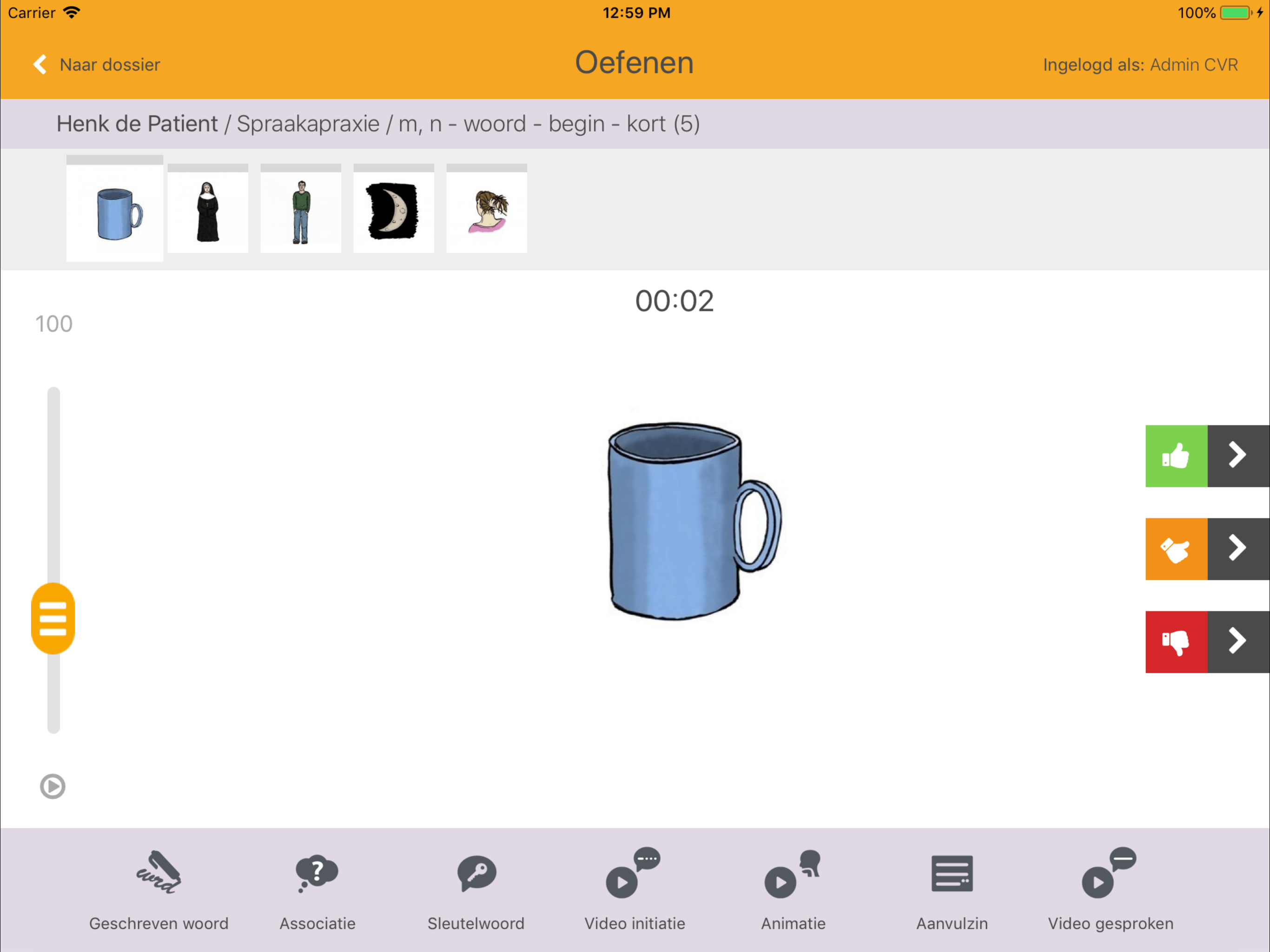Open the Geschreven woord cue
This screenshot has width=1270, height=952.
pos(159,873)
